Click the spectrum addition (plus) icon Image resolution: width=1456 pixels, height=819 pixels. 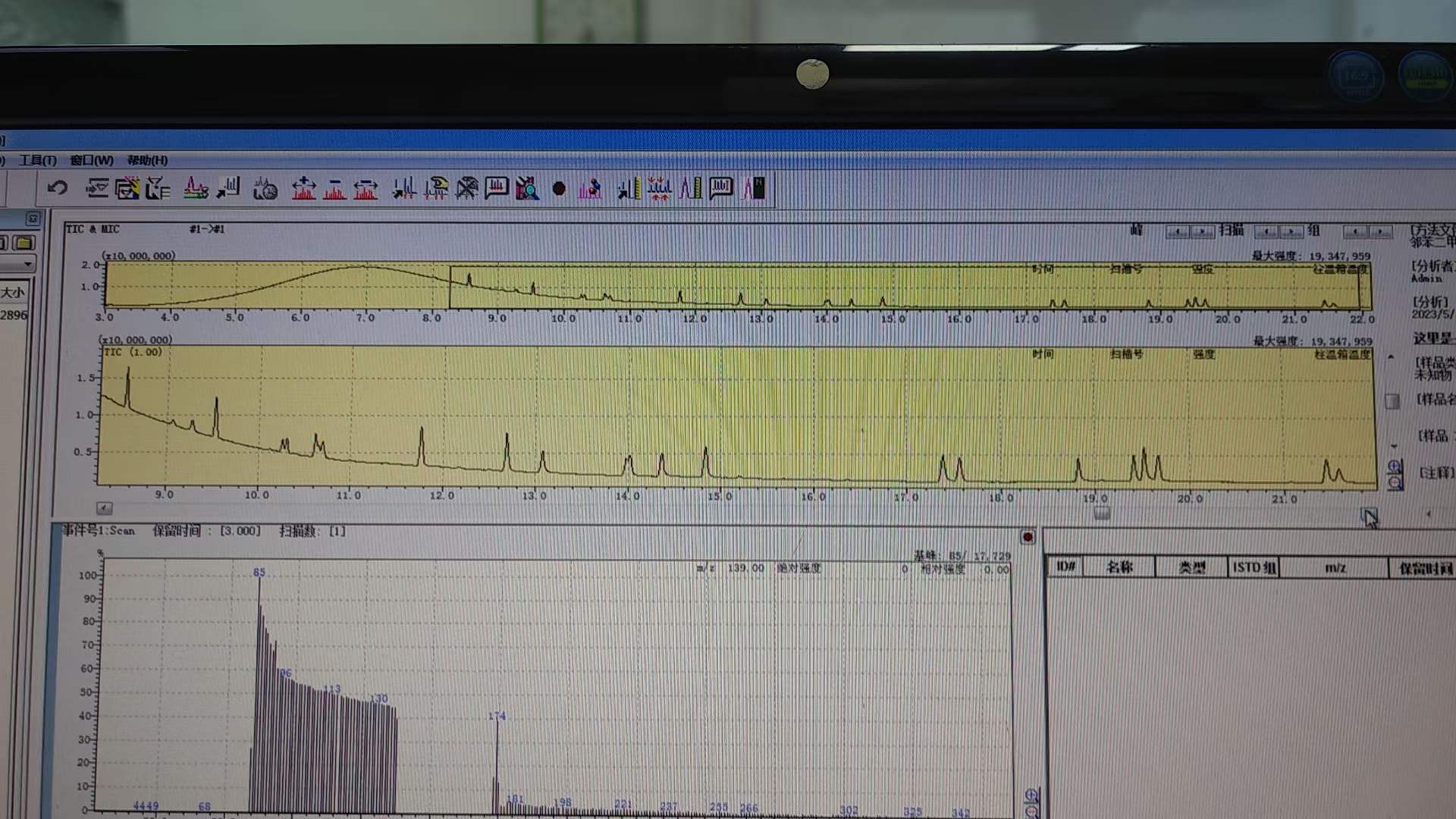pyautogui.click(x=303, y=188)
